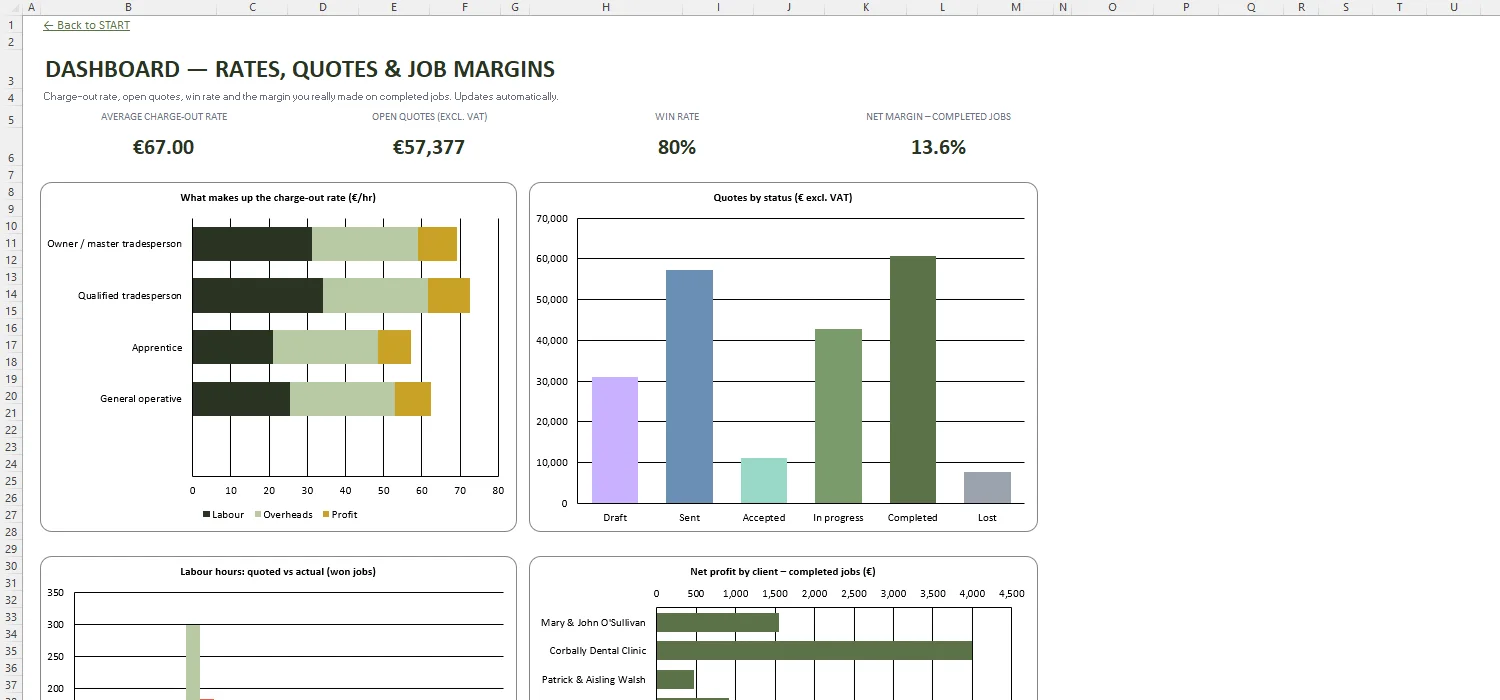Click chart title 'Labour hours: quoted vs actual'
Viewport: 1500px width, 700px height.
pos(278,572)
